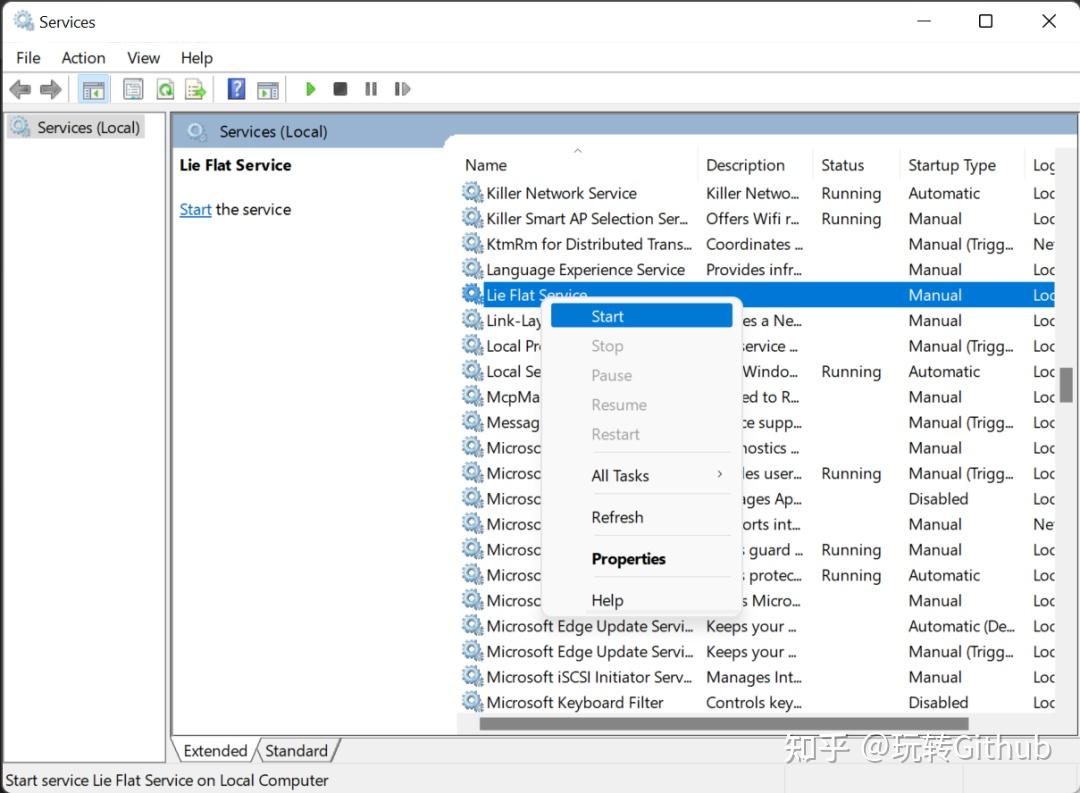The width and height of the screenshot is (1080, 793).
Task: Open the View menu
Action: coord(142,57)
